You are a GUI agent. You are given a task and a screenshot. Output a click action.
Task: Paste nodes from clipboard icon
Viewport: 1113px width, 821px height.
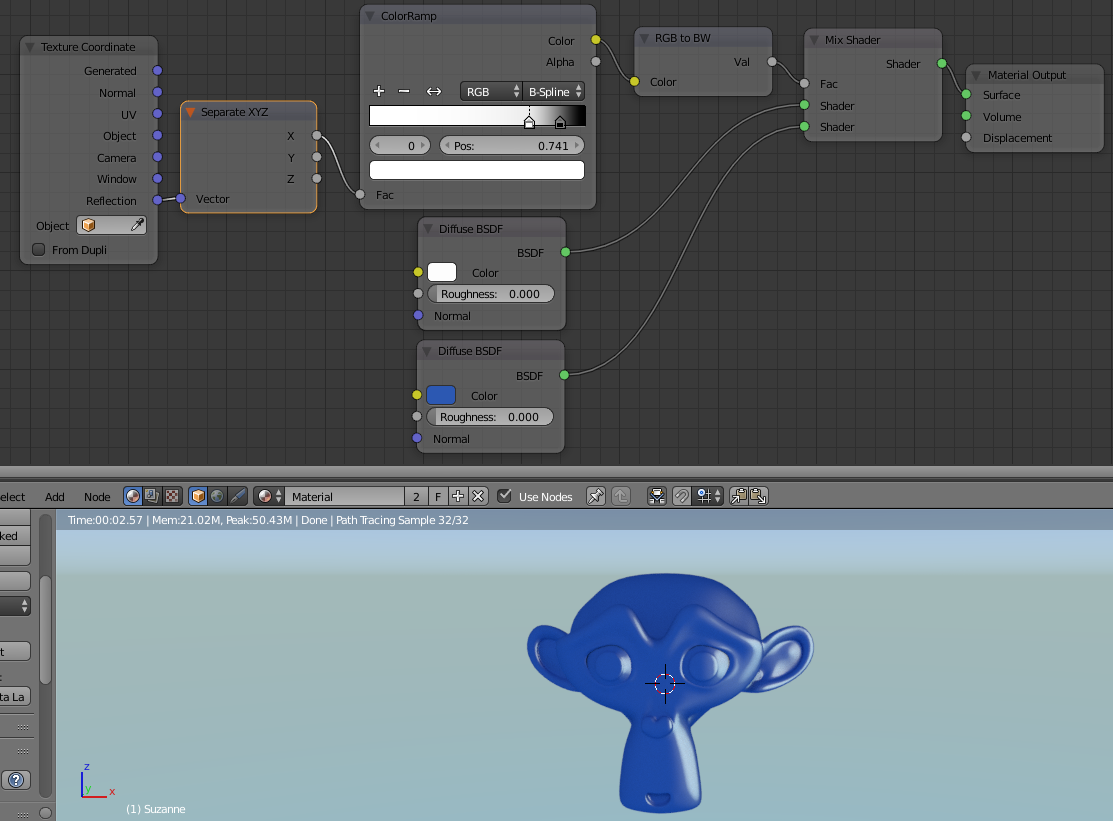[759, 496]
